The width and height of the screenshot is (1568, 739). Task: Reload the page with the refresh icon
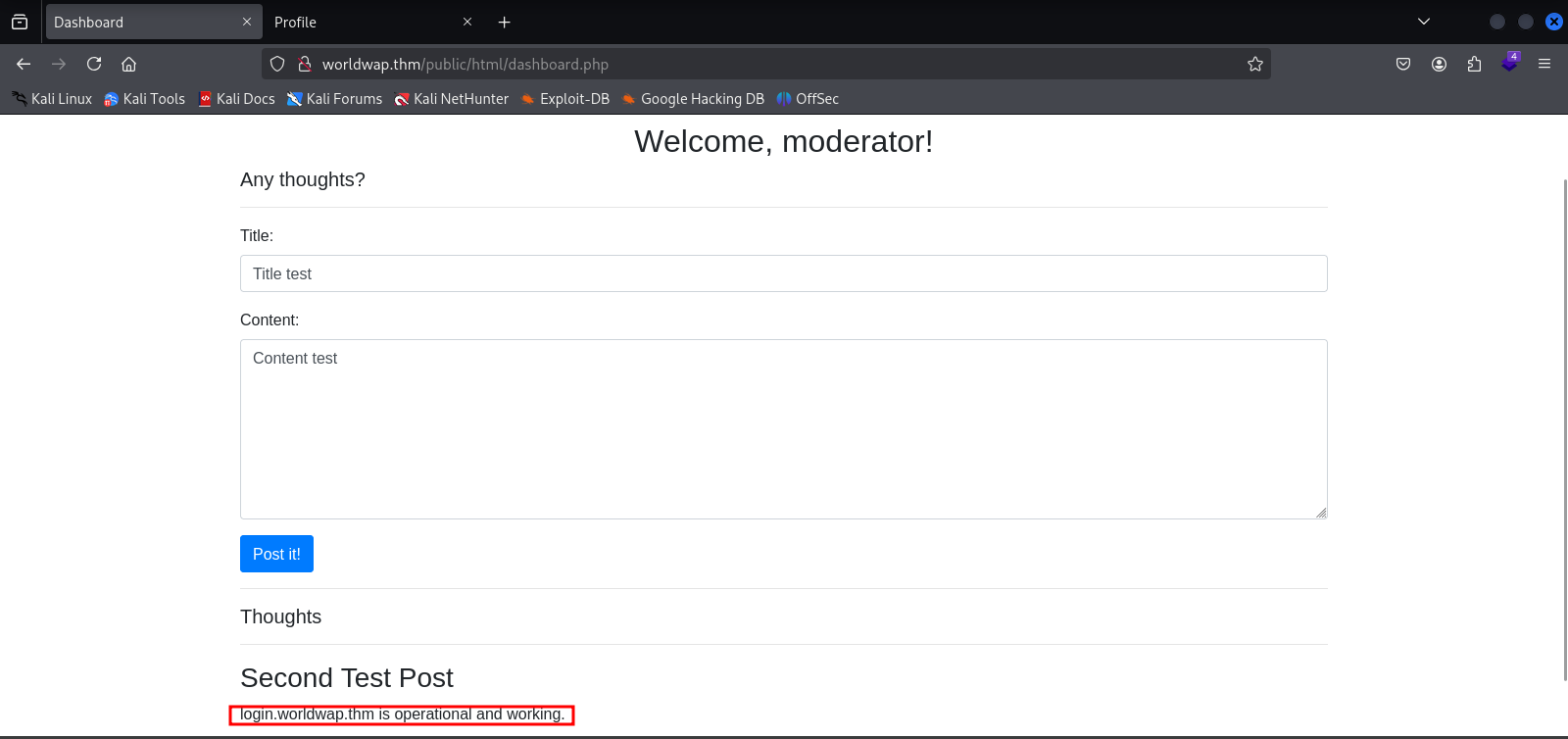tap(94, 64)
